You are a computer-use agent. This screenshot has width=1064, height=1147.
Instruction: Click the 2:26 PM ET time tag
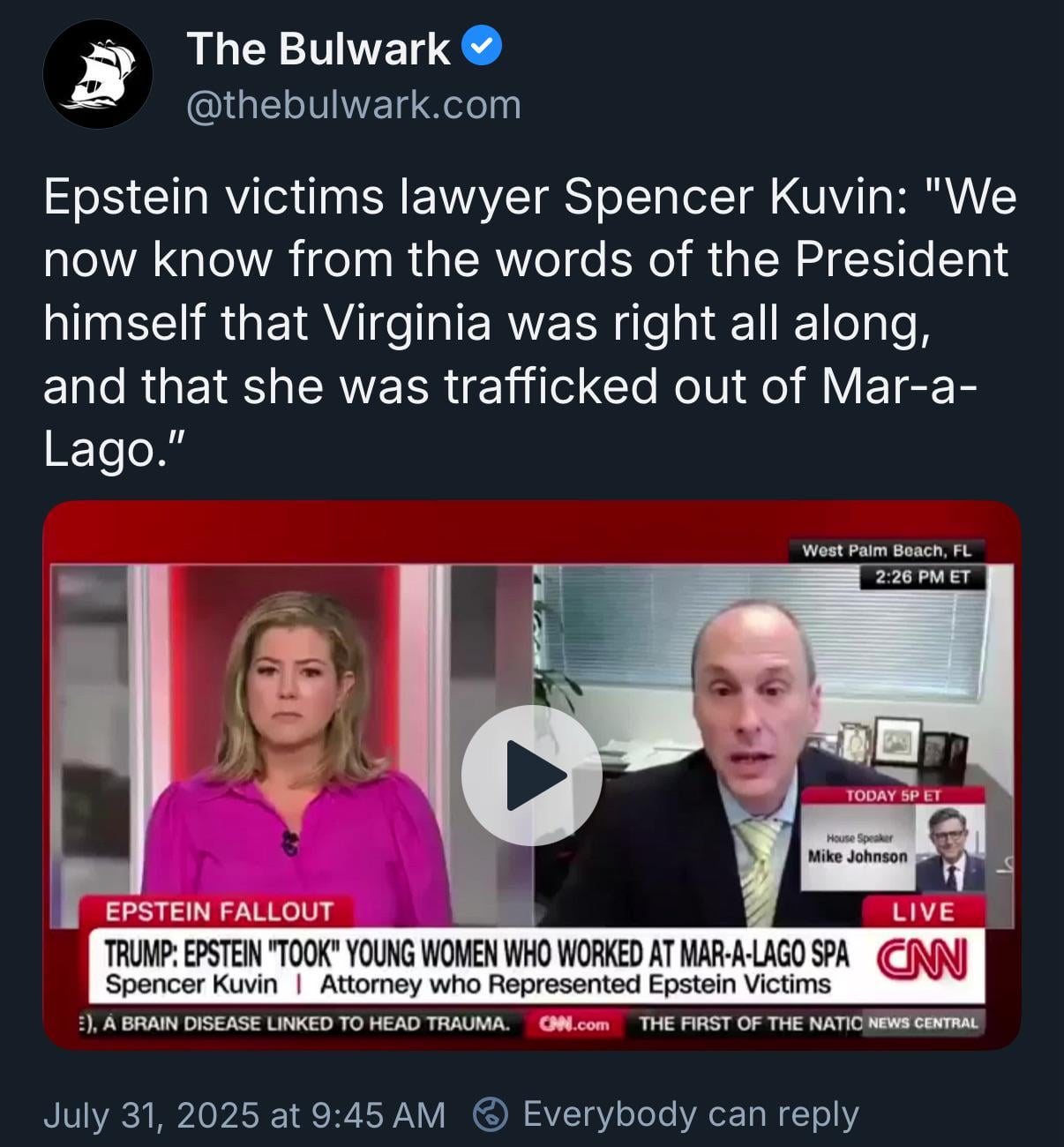[x=922, y=577]
